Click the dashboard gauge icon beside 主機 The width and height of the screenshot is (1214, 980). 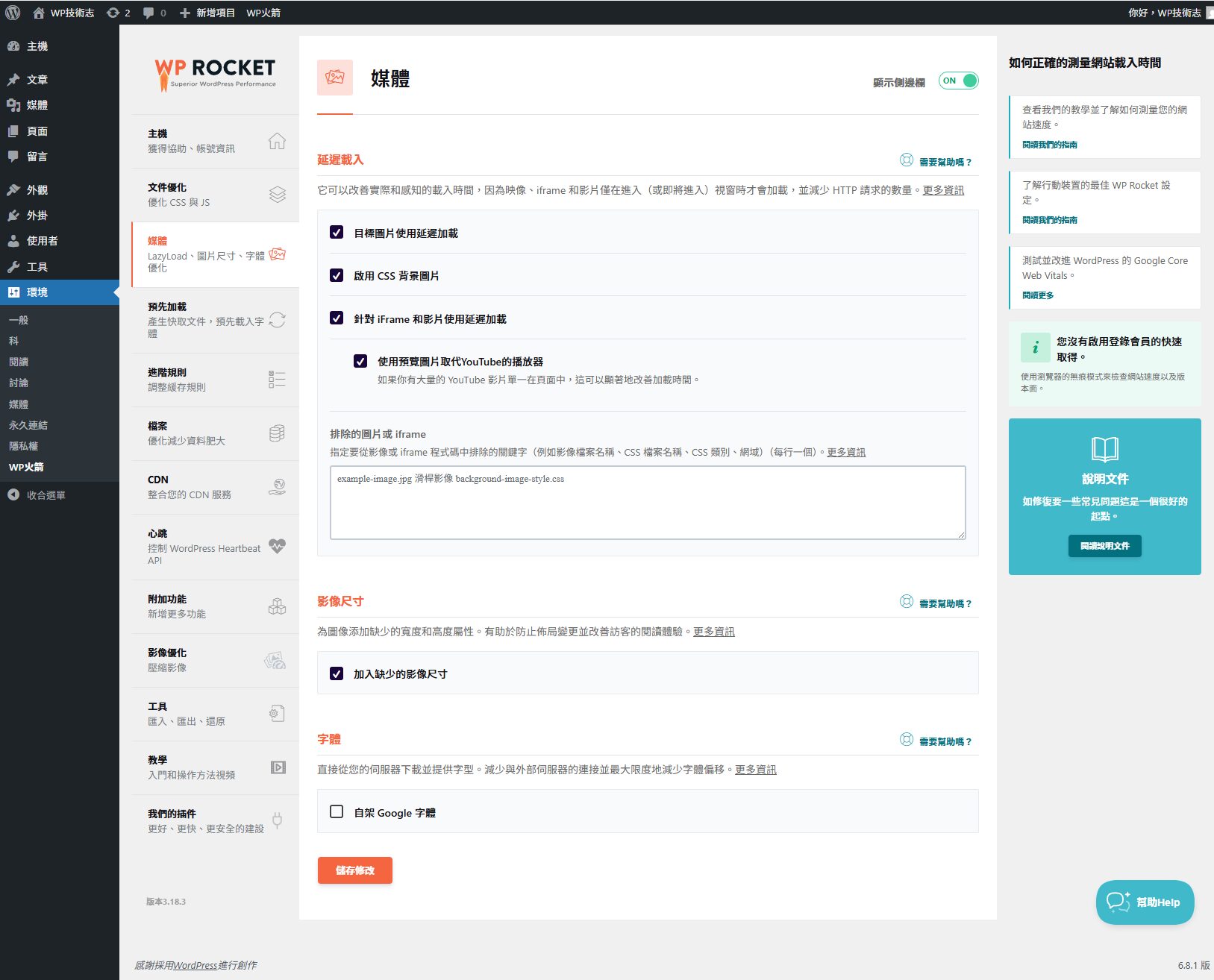pyautogui.click(x=13, y=46)
